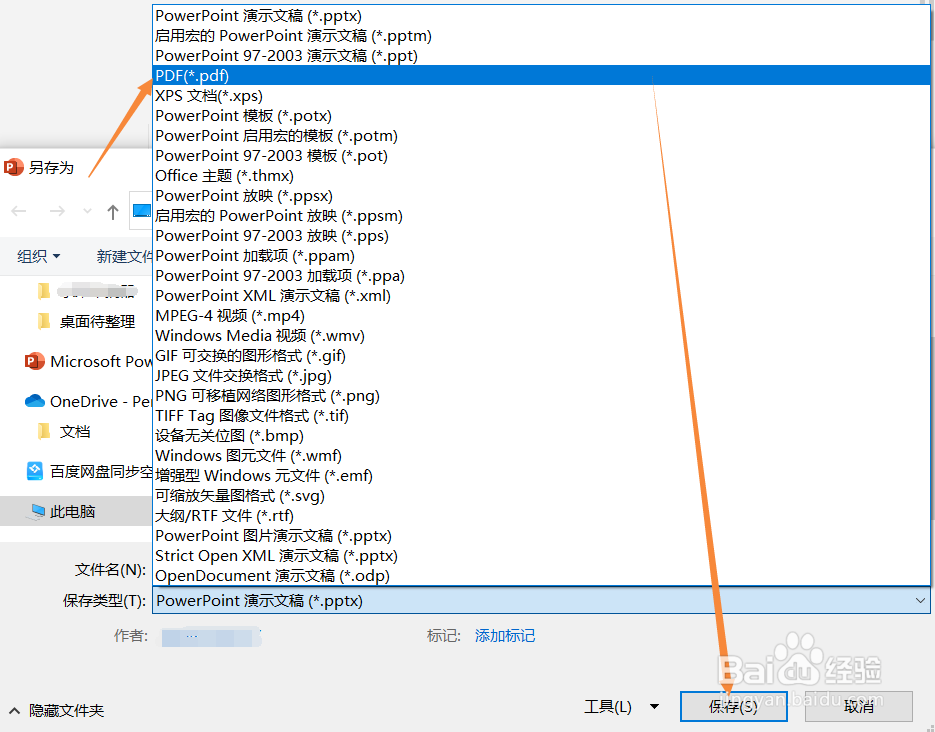935x732 pixels.
Task: Open the 工具(L) dropdown
Action: (621, 707)
